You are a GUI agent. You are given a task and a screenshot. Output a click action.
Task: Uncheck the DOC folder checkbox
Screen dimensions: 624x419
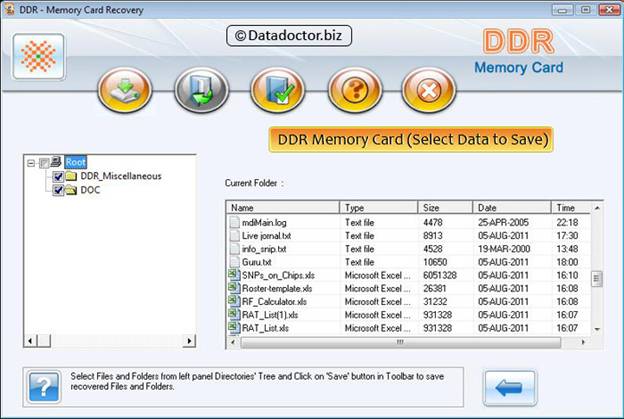[58, 190]
